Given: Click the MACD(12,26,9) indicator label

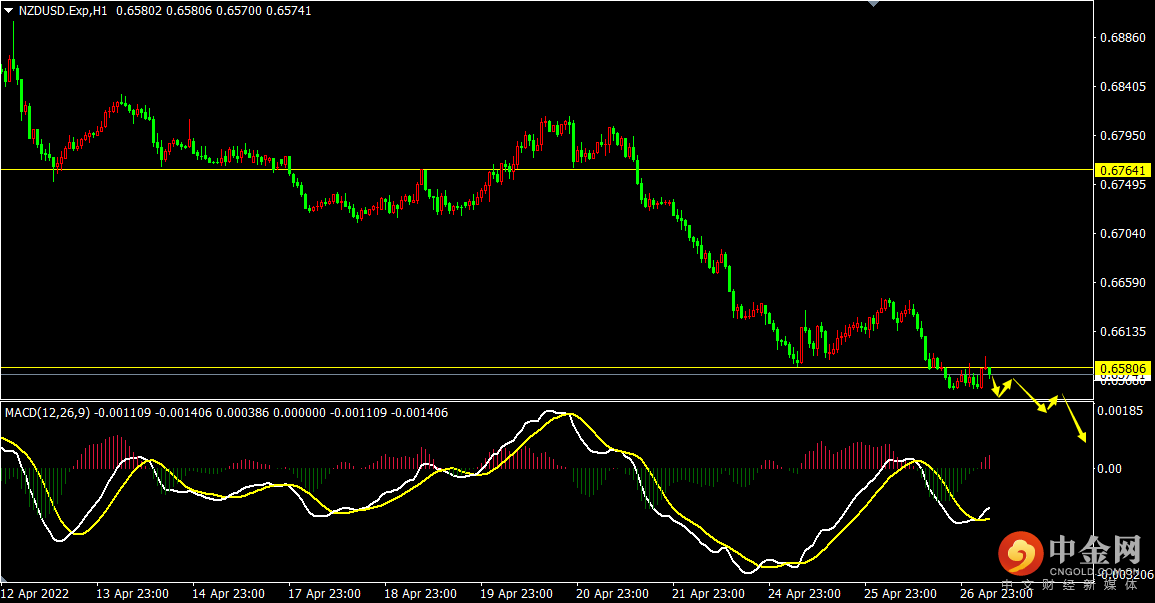Looking at the screenshot, I should click(x=47, y=412).
